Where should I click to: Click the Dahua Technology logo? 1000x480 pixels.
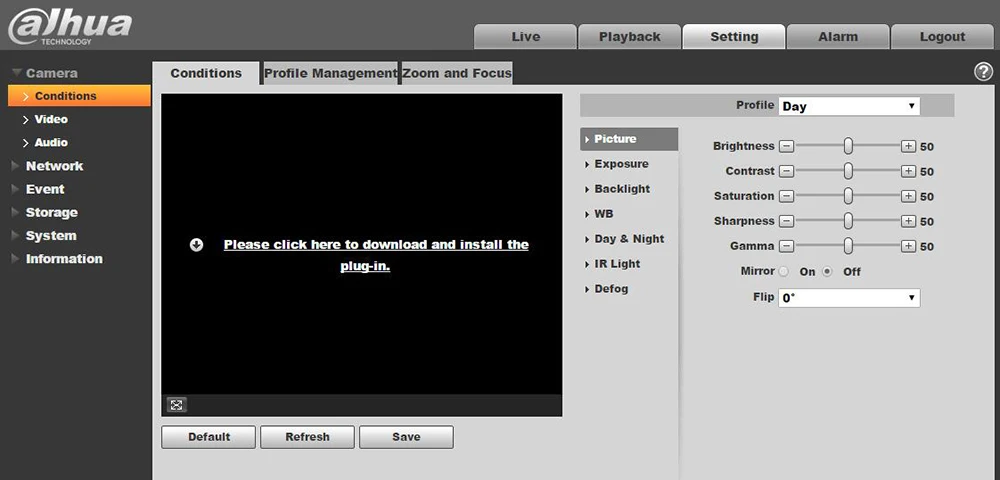coord(70,27)
